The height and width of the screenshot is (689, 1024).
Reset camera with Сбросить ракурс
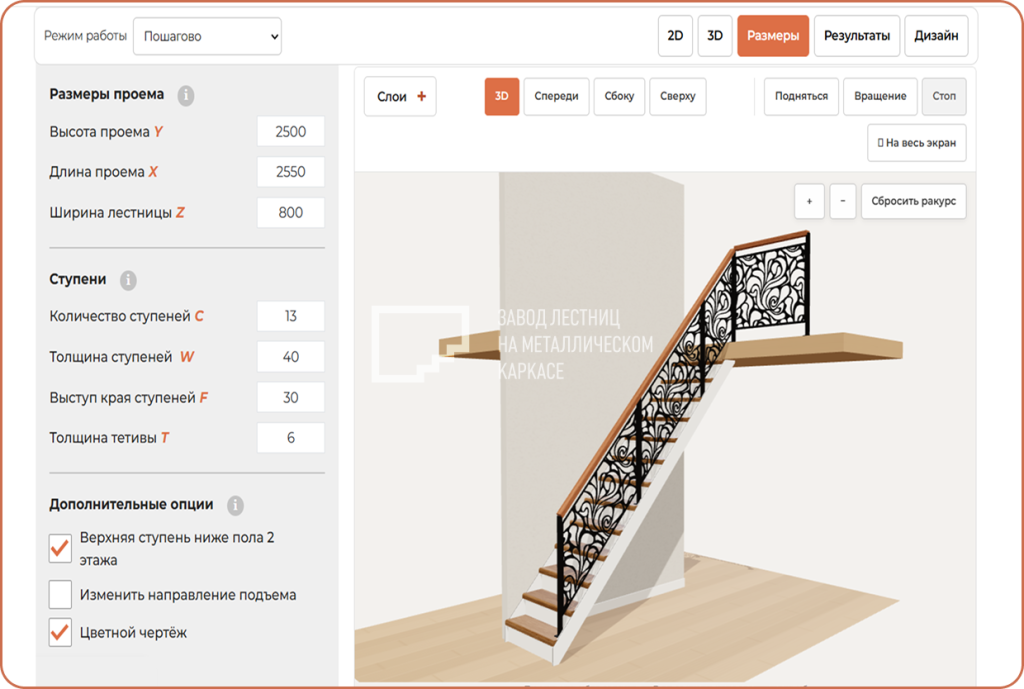[x=914, y=201]
